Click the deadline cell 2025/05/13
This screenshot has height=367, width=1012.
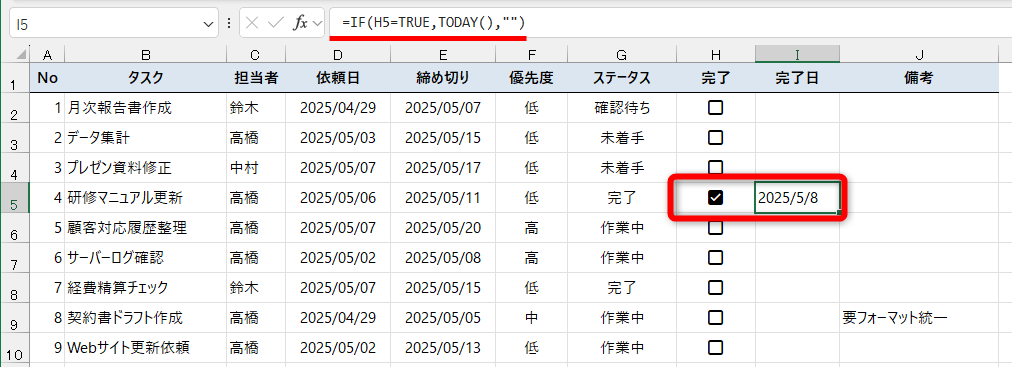443,348
